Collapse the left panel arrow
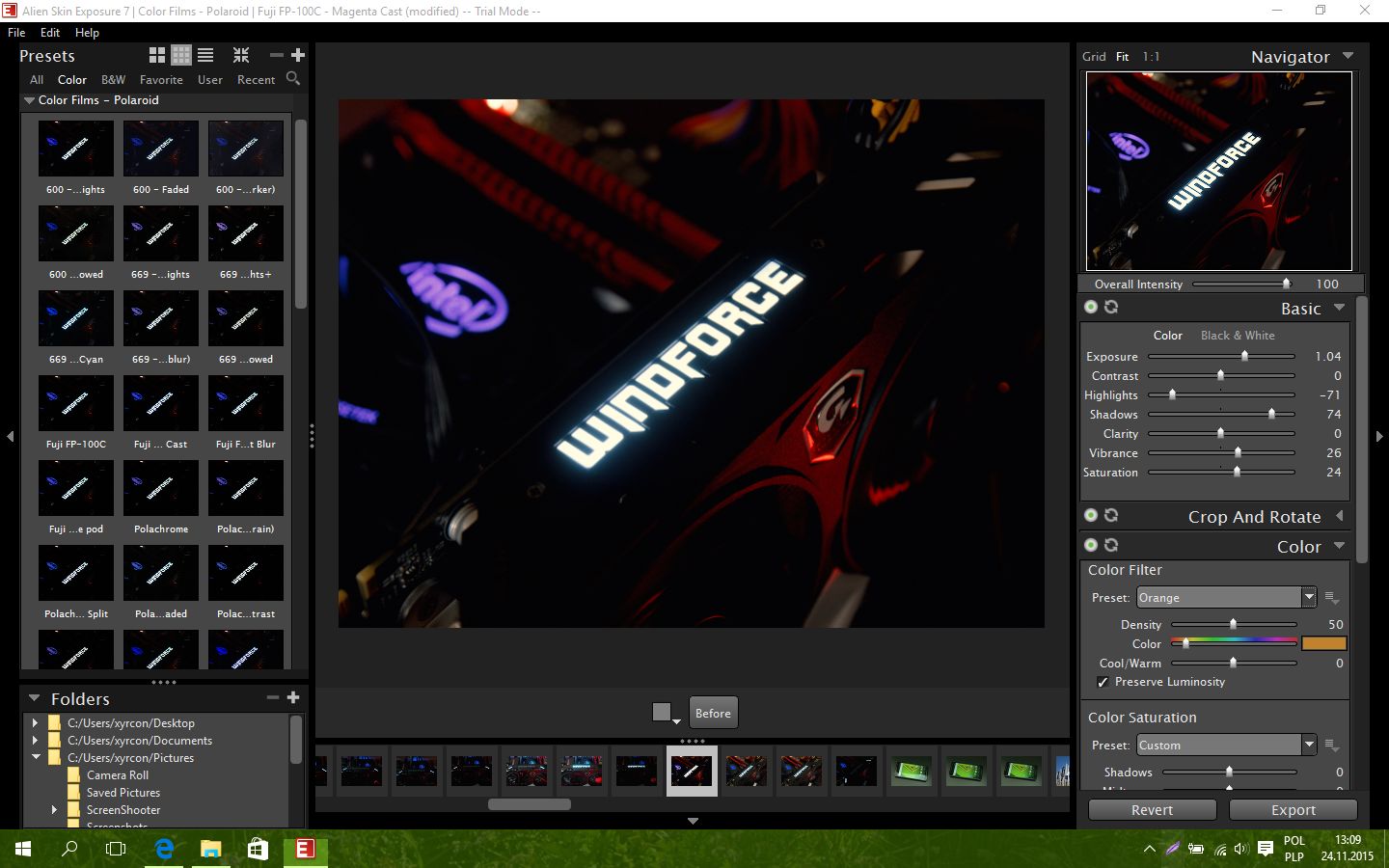Viewport: 1389px width, 868px height. (x=10, y=436)
